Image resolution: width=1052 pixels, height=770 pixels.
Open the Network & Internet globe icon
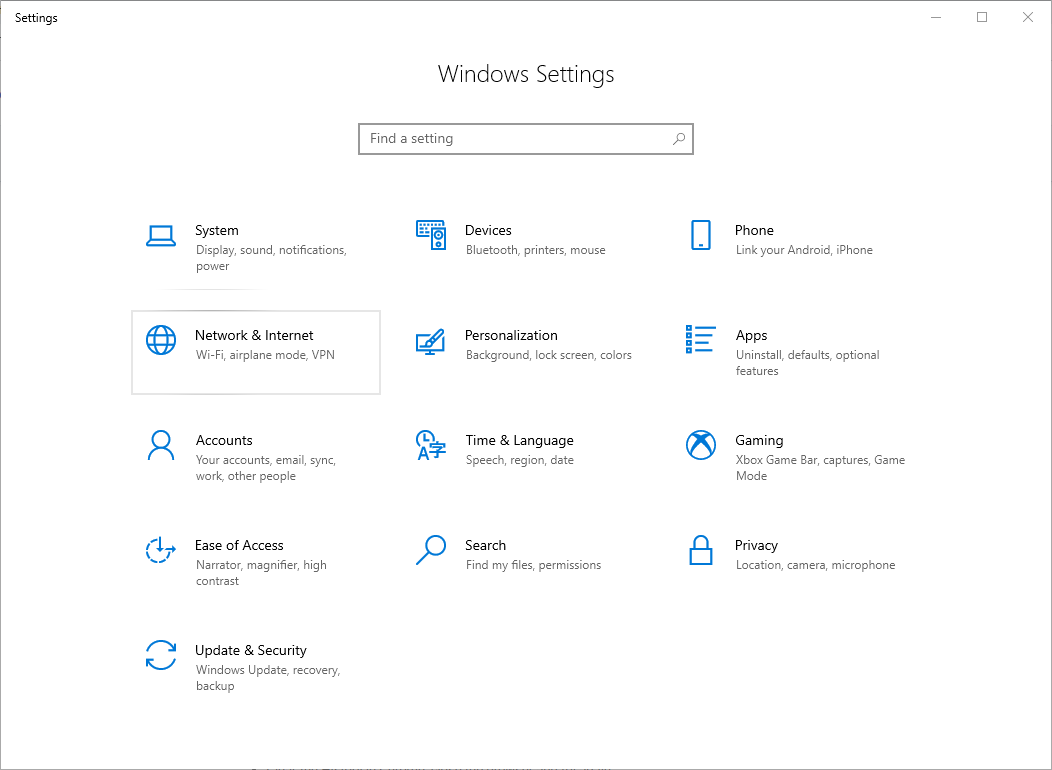pyautogui.click(x=161, y=340)
